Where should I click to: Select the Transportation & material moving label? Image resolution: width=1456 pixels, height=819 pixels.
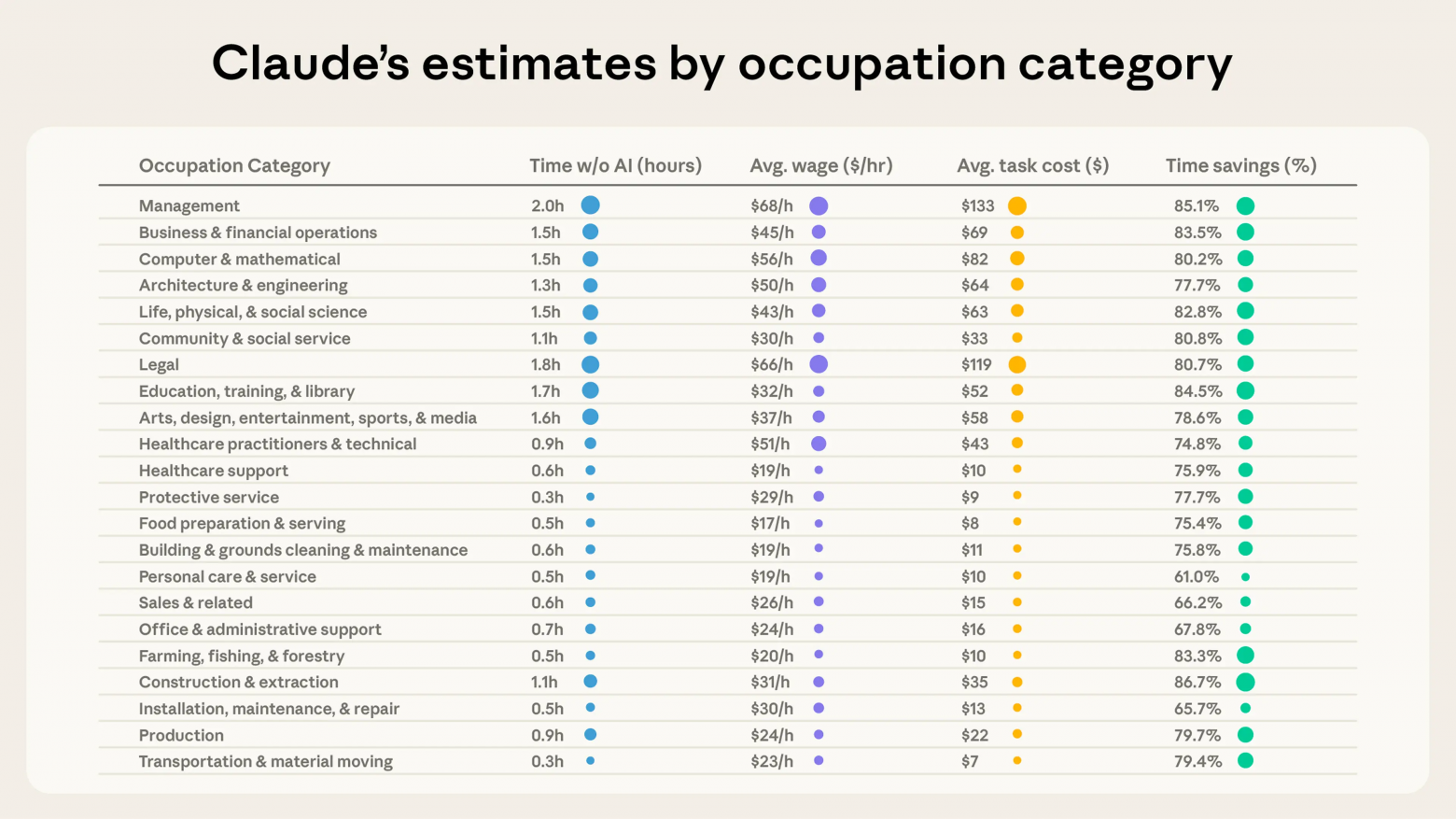point(265,762)
